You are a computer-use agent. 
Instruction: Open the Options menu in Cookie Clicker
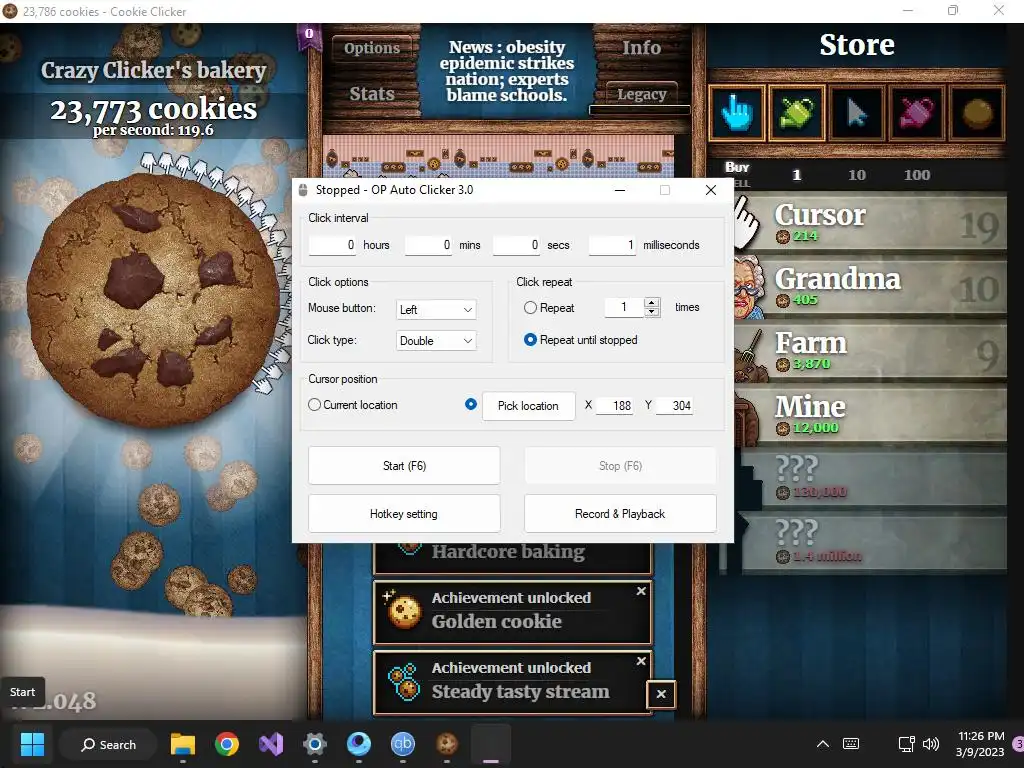tap(372, 48)
